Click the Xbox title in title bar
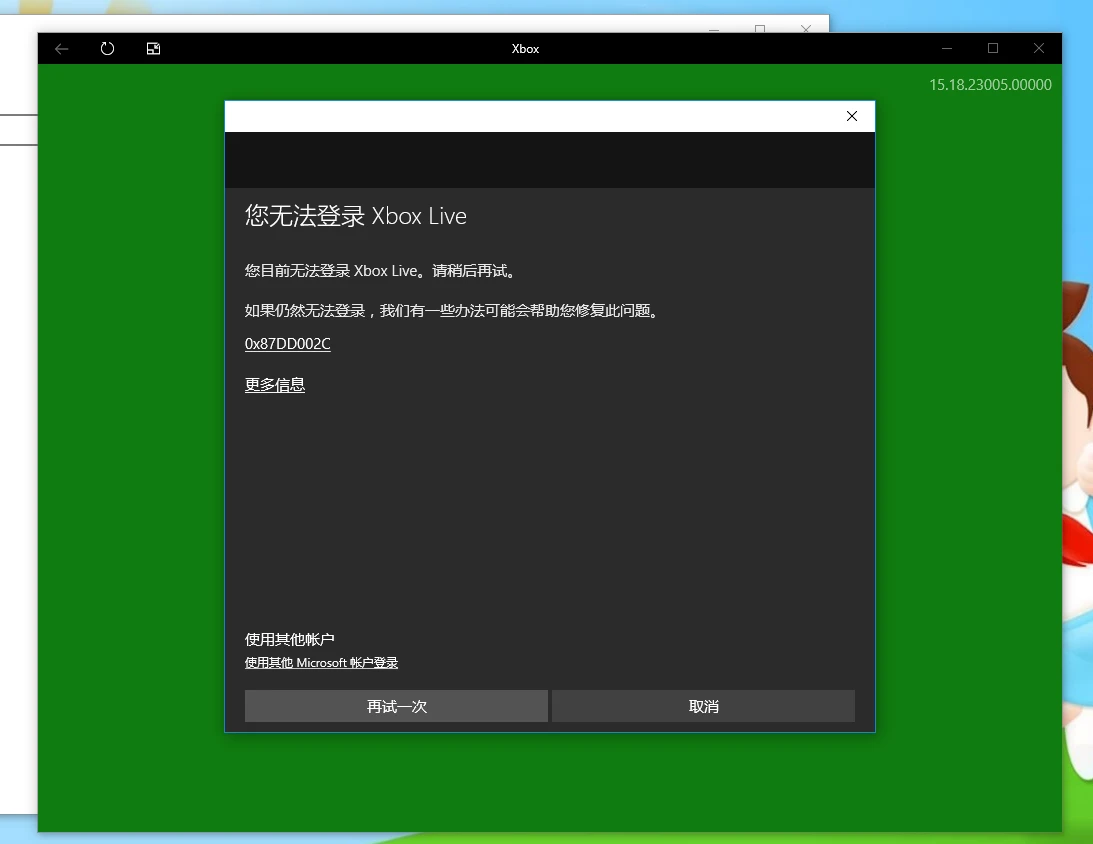 [525, 48]
